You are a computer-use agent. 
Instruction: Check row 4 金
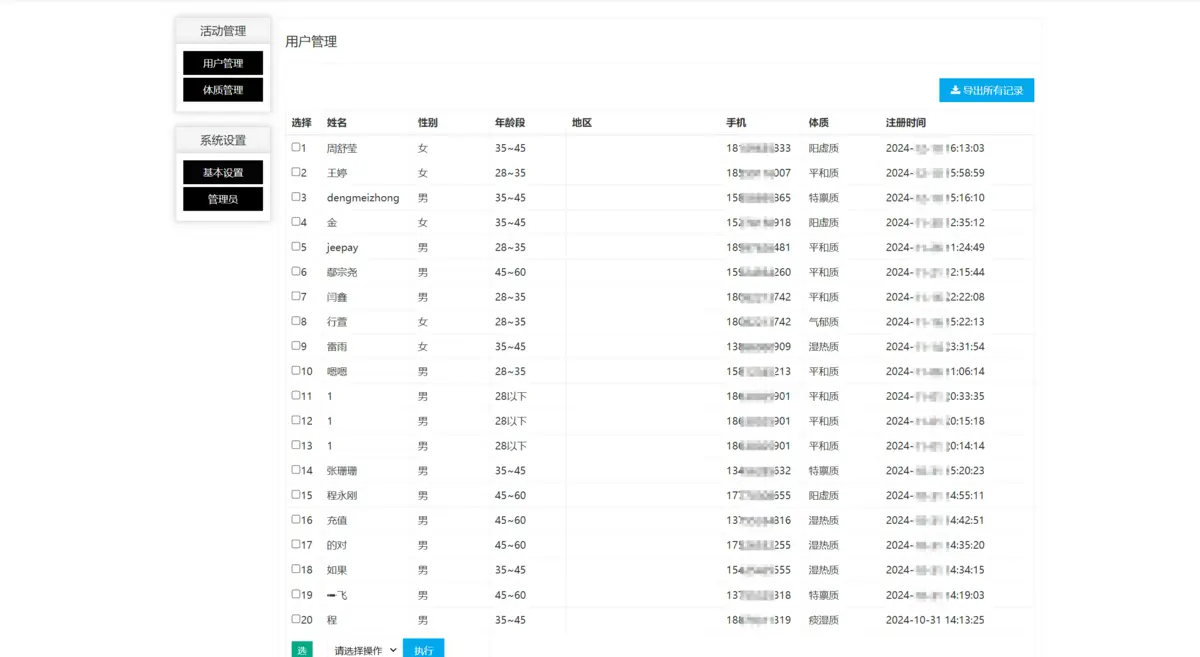pyautogui.click(x=296, y=222)
